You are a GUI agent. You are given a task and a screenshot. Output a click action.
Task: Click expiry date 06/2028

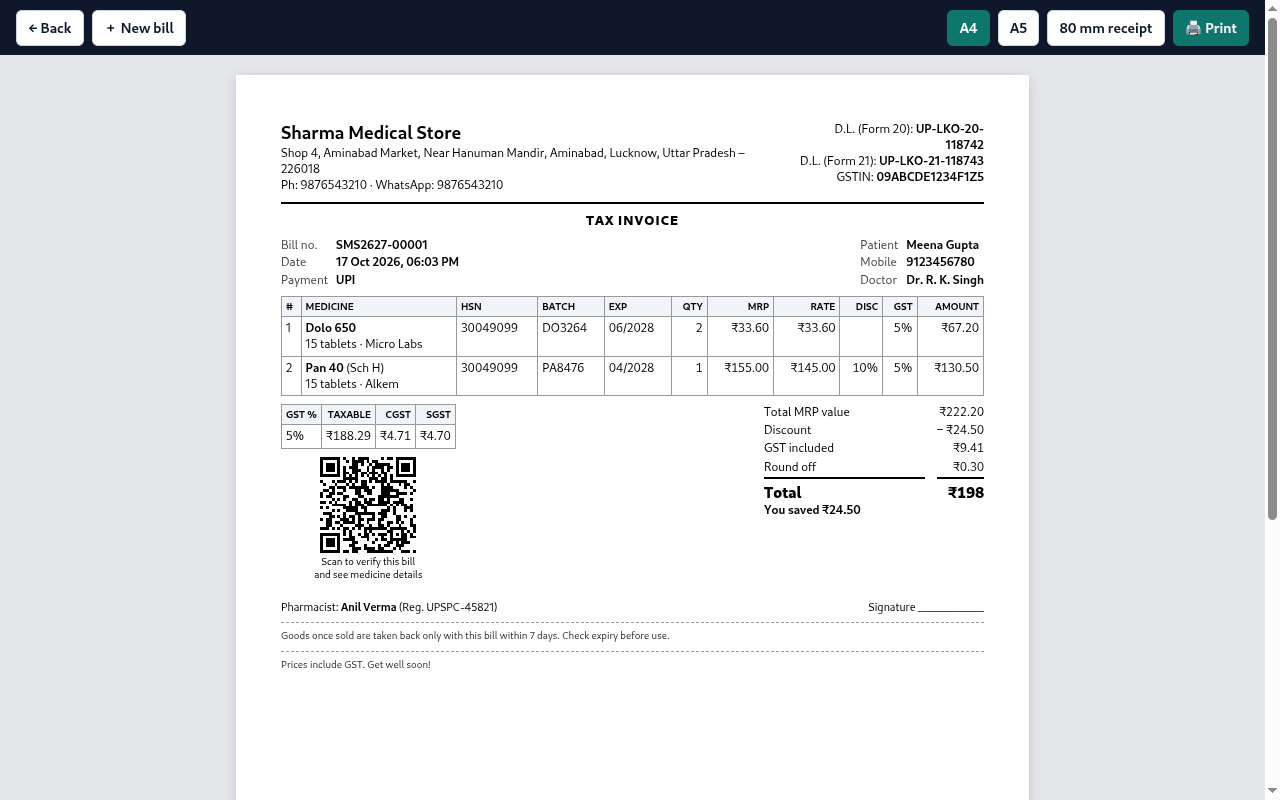631,328
